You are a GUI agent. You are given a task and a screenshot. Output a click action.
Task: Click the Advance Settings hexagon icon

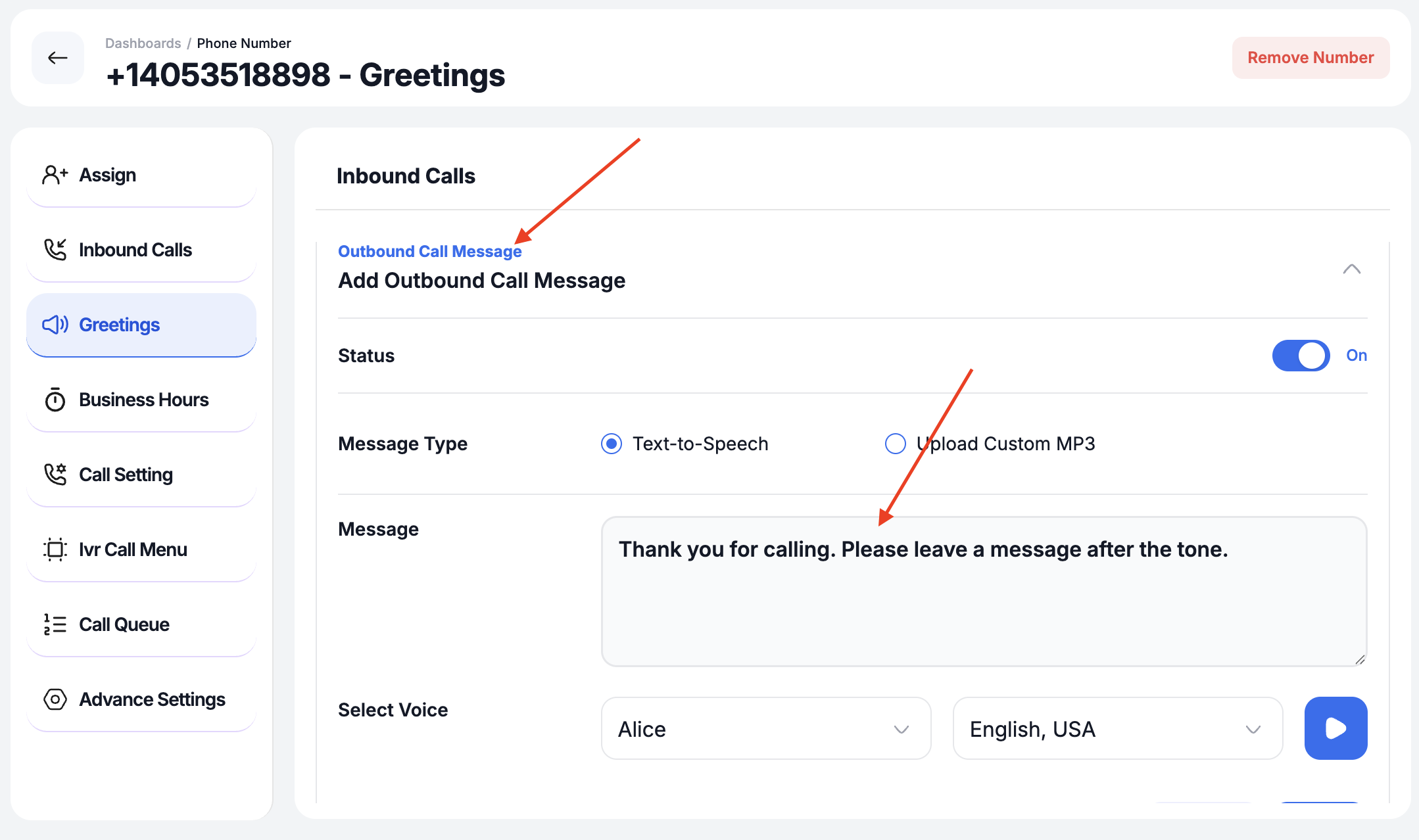[x=55, y=699]
